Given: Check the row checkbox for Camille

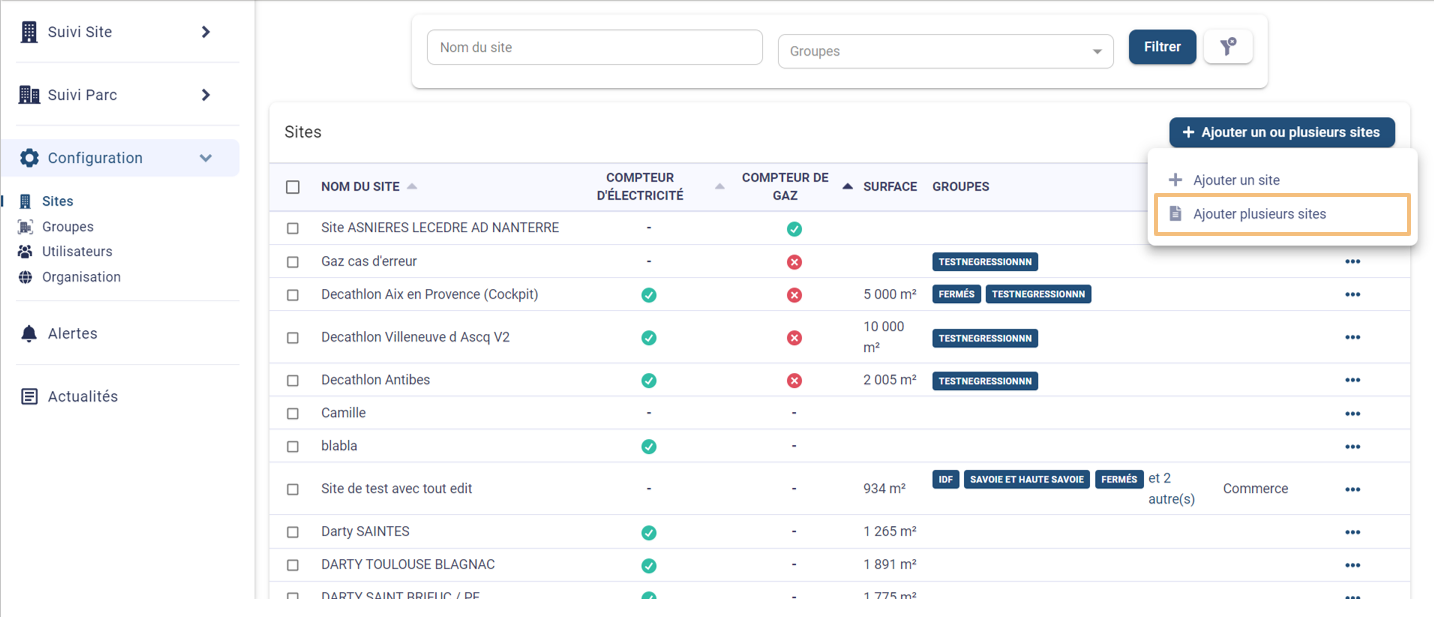Looking at the screenshot, I should (x=292, y=413).
